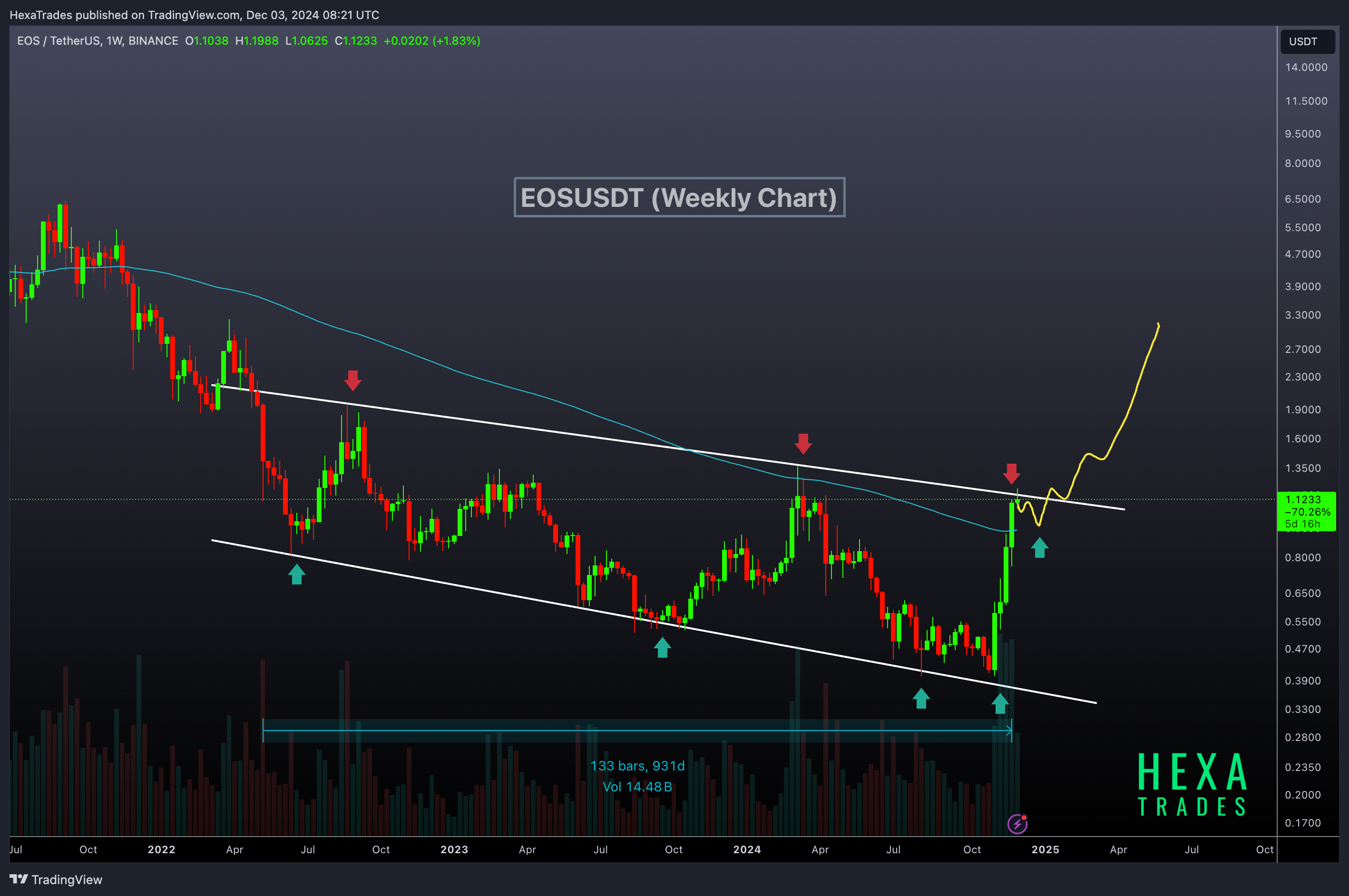Click the '133 bars, 931d' measurement text

click(x=637, y=766)
